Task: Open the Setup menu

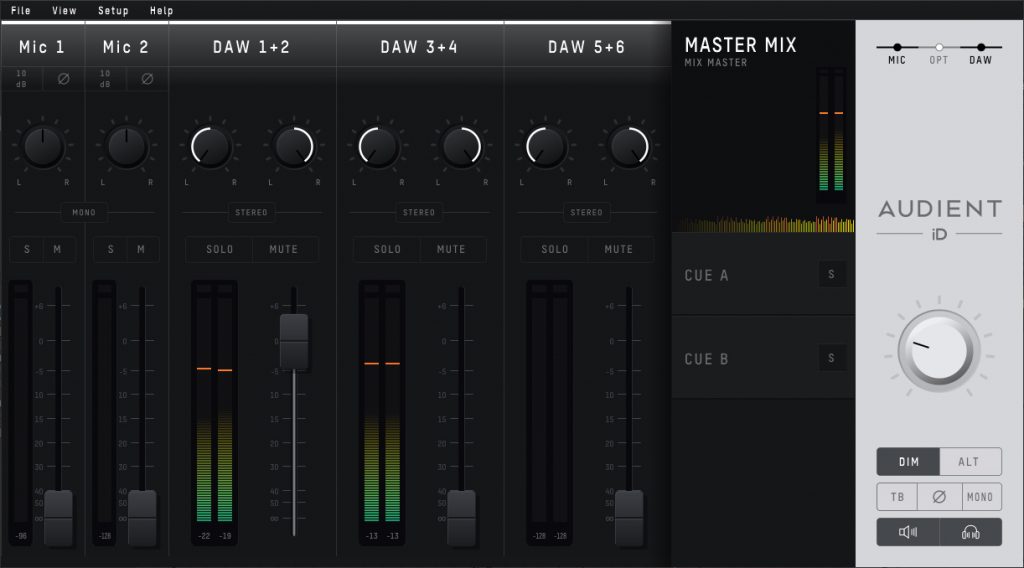Action: click(x=113, y=10)
